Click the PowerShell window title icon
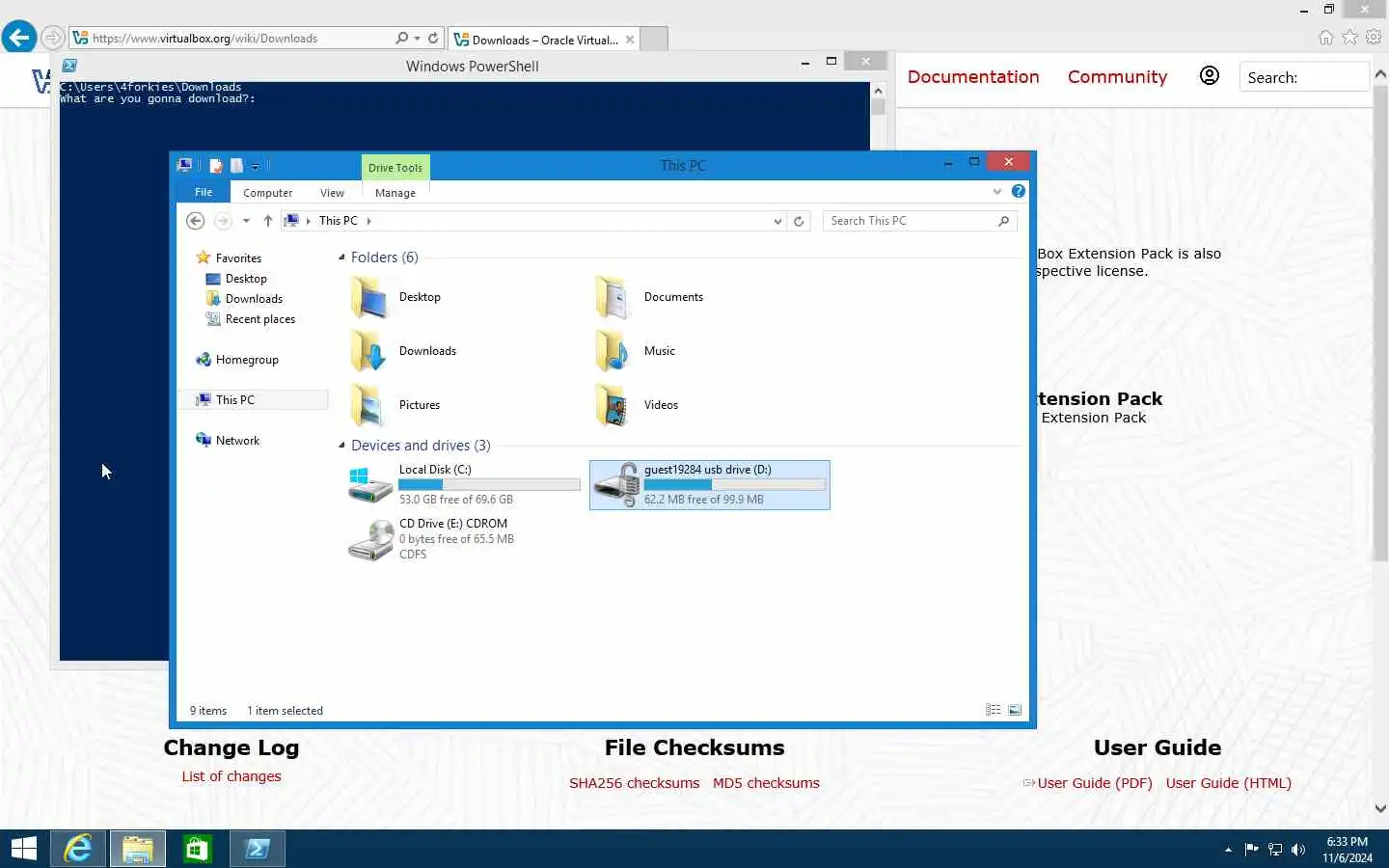Viewport: 1389px width, 868px height. tap(69, 66)
